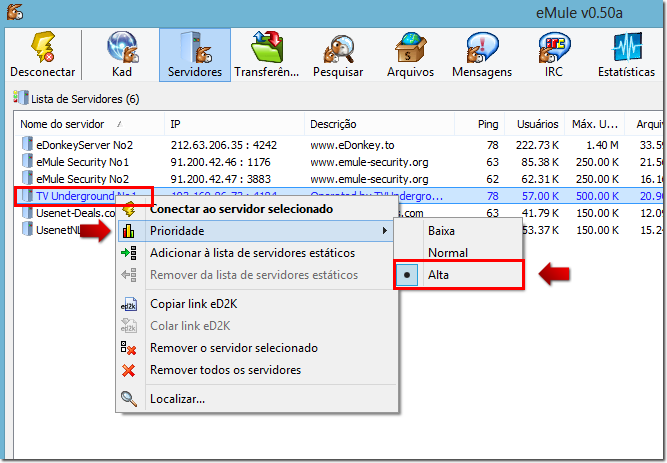This screenshot has width=667, height=463.
Task: Click the magnifier icon beside Localizar
Action: [x=128, y=399]
